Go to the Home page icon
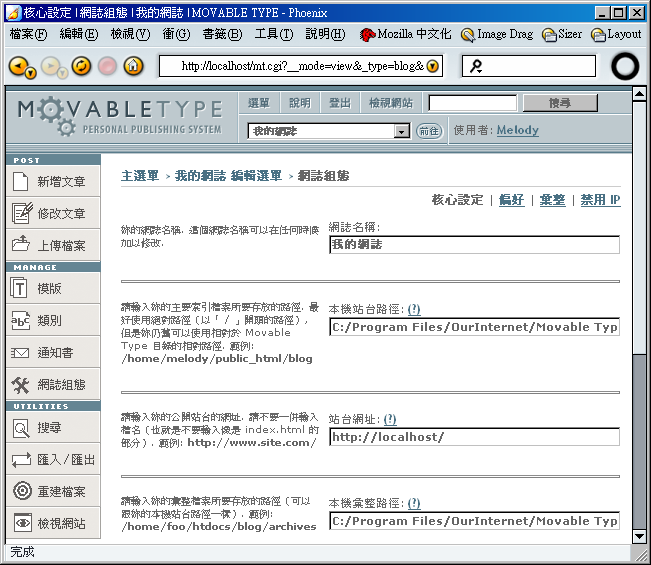The height and width of the screenshot is (565, 651). 133,66
